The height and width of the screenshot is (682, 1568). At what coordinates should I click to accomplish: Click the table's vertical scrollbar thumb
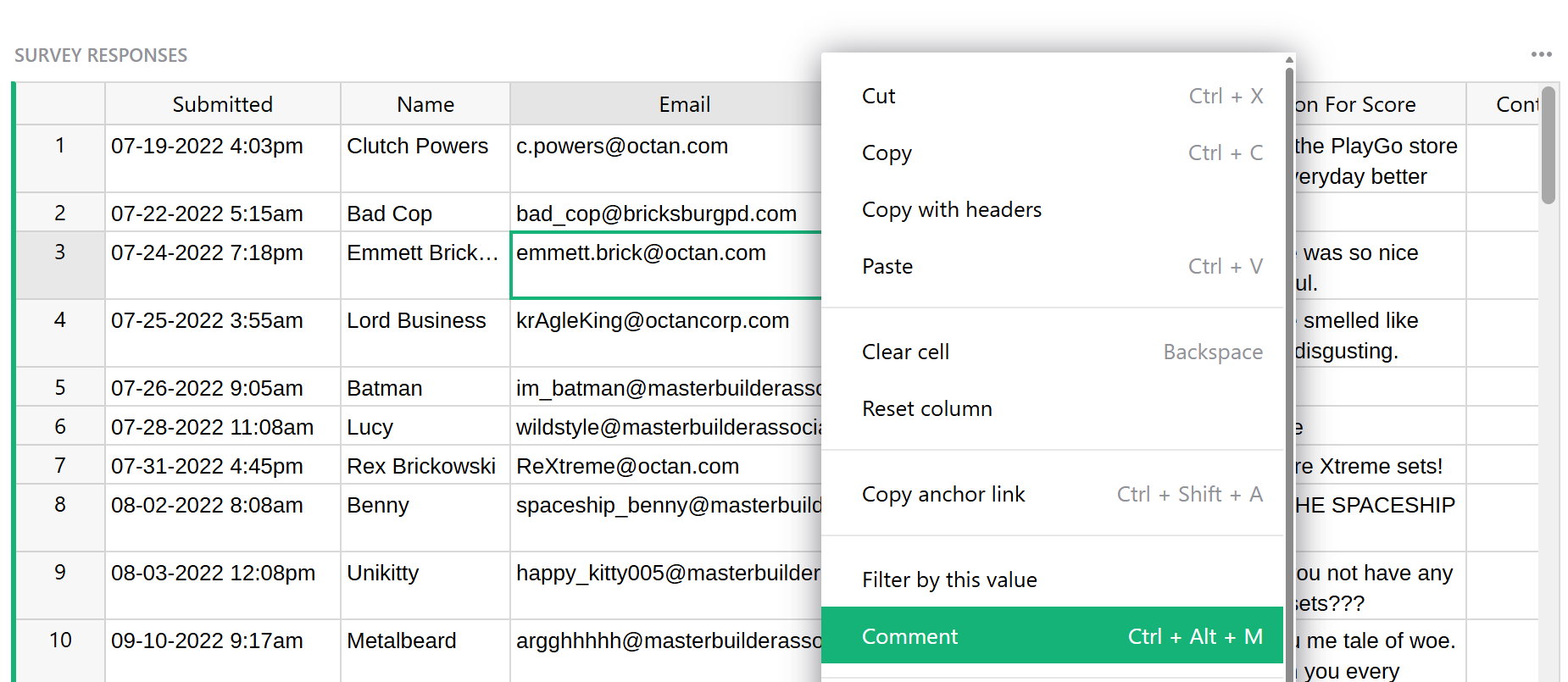1549,146
